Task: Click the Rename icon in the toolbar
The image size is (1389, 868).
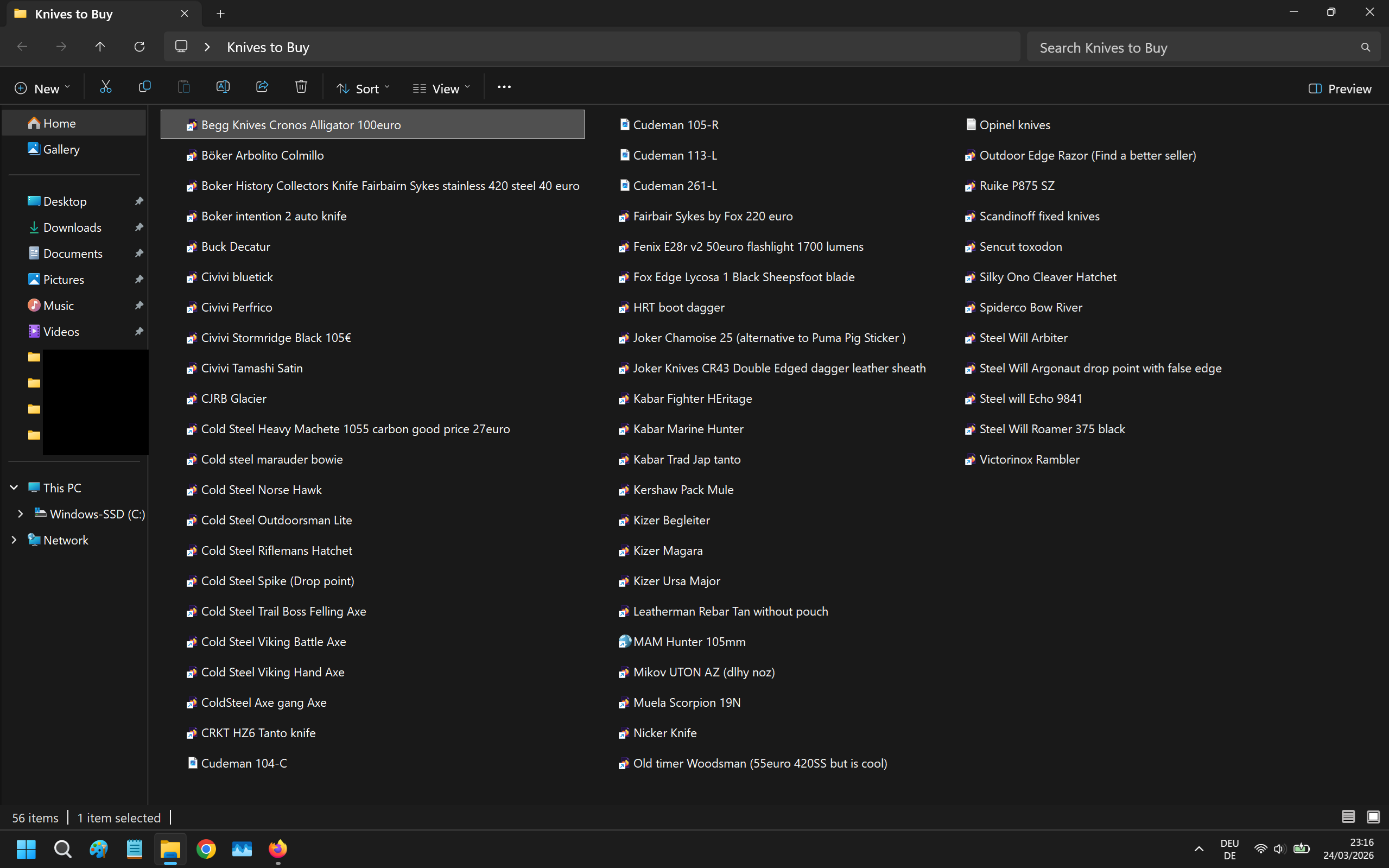Action: click(223, 87)
